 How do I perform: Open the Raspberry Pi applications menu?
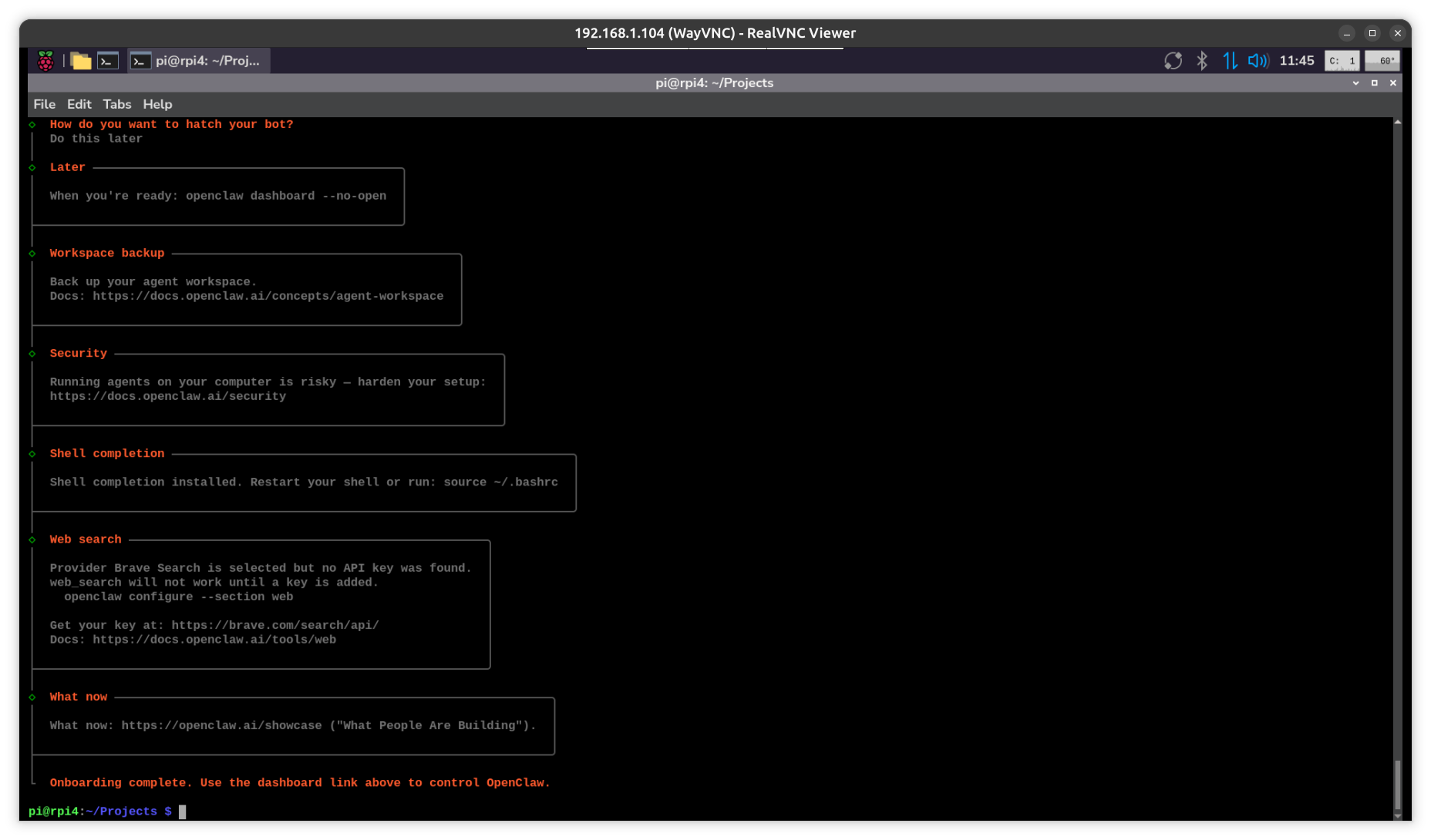45,61
